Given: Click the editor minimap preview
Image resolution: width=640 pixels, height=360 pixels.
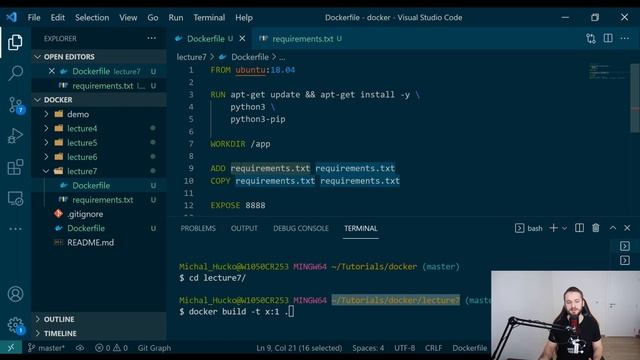Looking at the screenshot, I should pyautogui.click(x=608, y=73).
